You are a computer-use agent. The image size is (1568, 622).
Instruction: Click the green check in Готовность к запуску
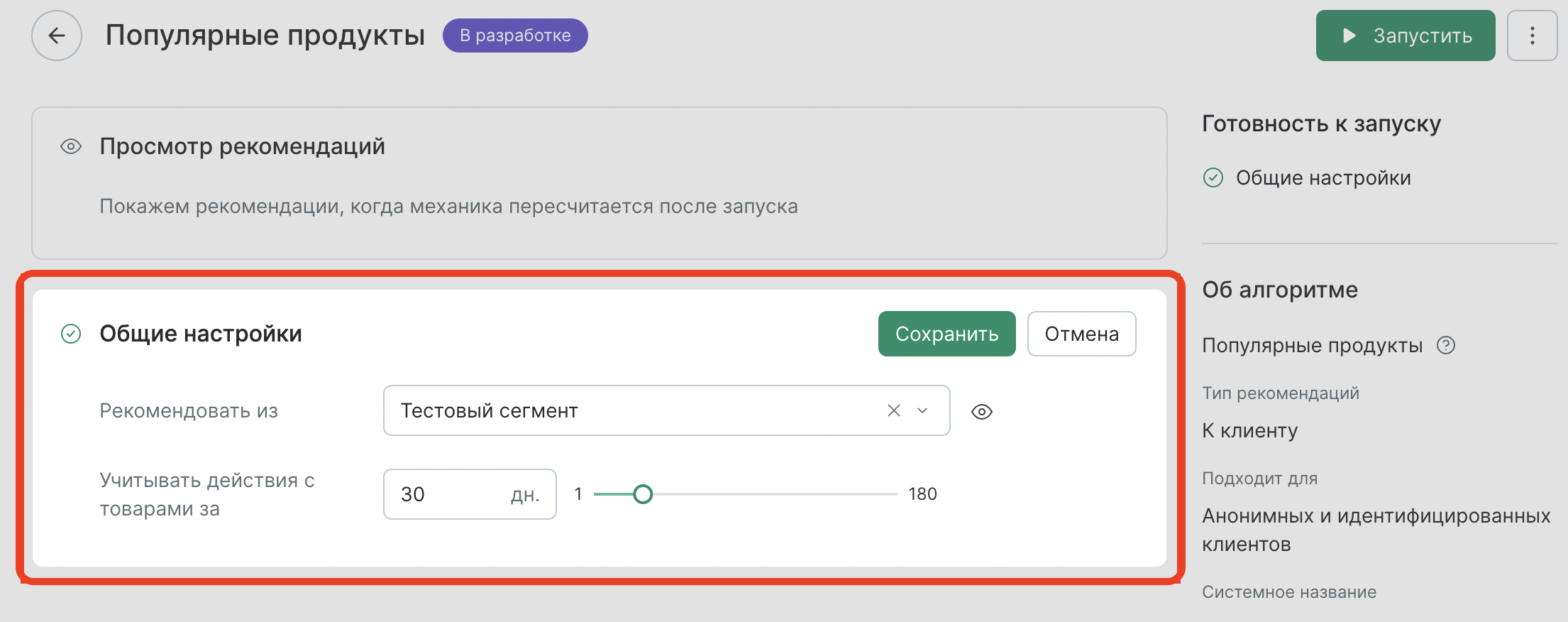click(x=1213, y=178)
